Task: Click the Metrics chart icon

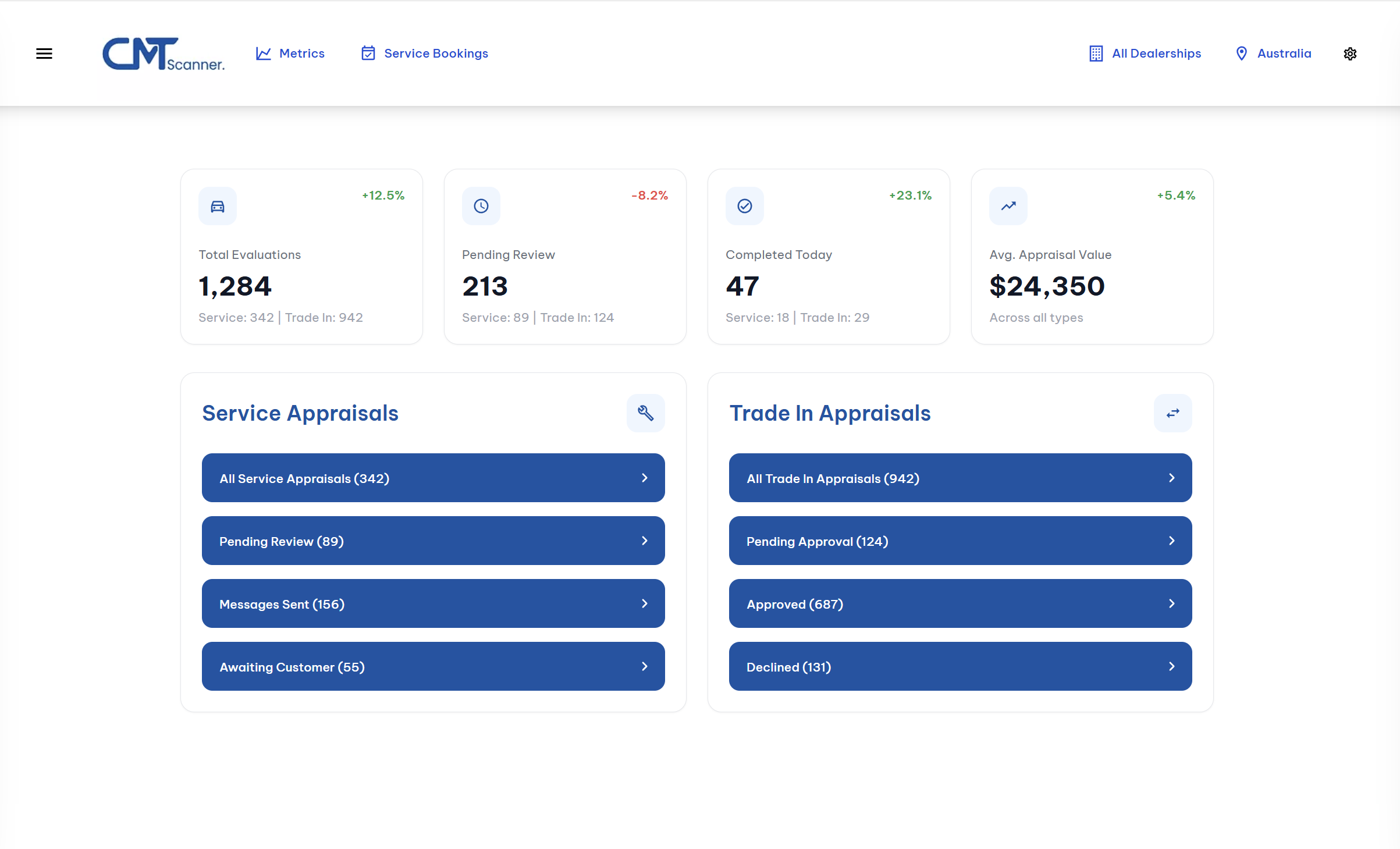Action: (264, 54)
